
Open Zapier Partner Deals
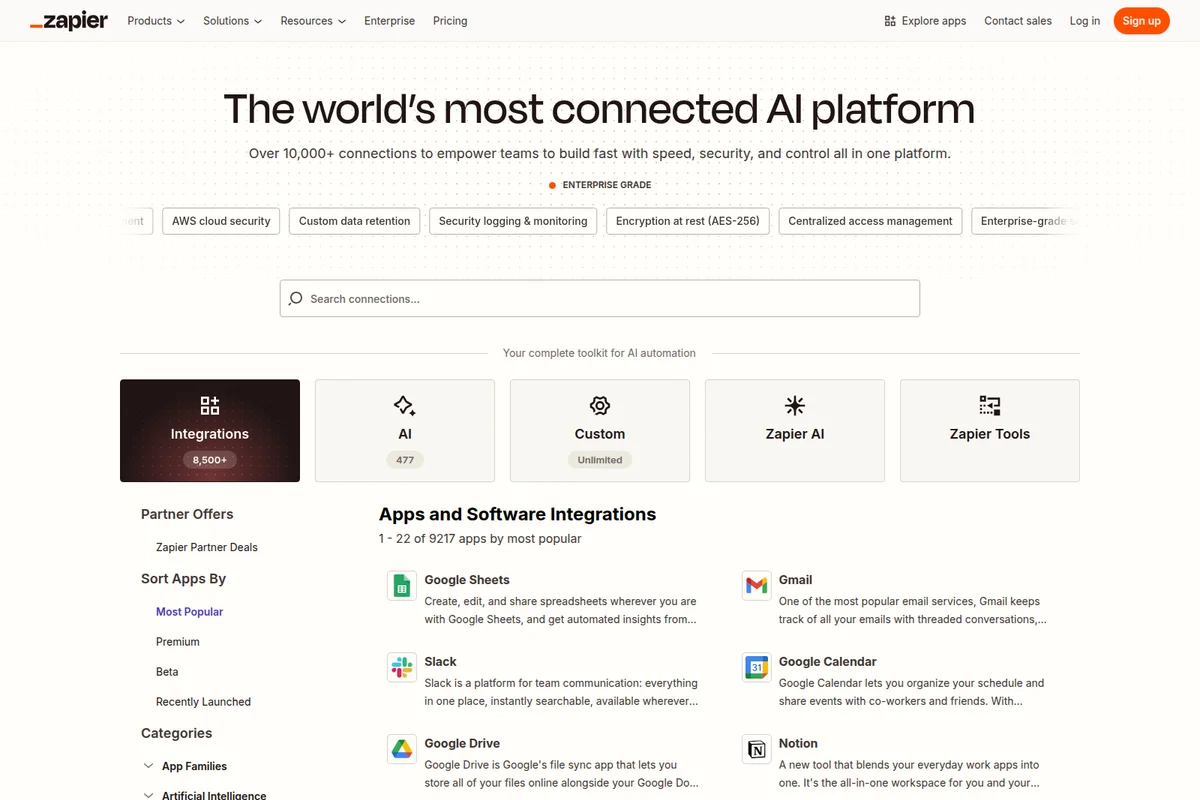[x=206, y=547]
